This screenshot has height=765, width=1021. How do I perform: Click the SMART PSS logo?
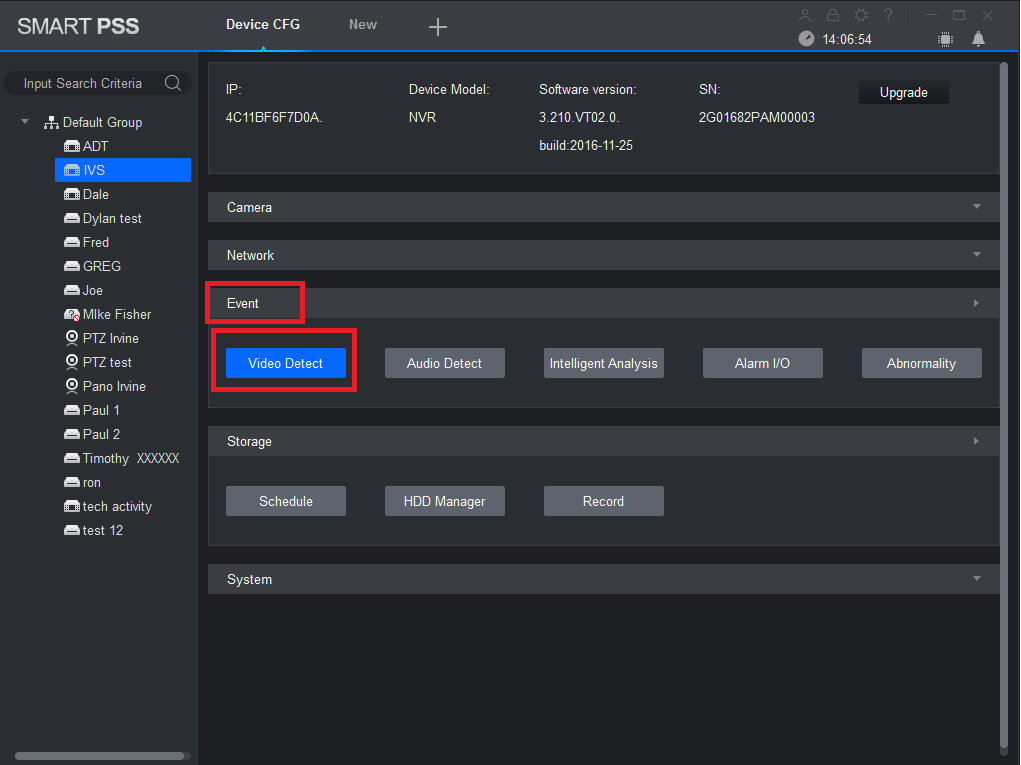78,26
